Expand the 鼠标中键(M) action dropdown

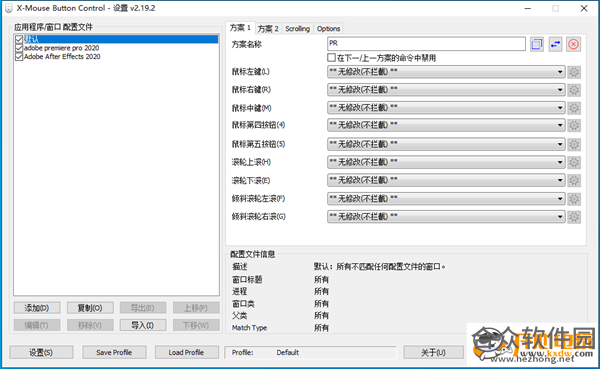pos(446,108)
